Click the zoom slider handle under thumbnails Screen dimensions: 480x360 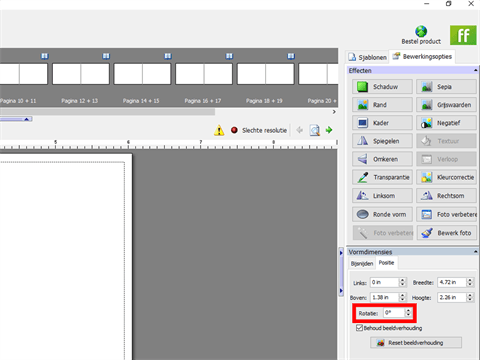[x=27, y=119]
